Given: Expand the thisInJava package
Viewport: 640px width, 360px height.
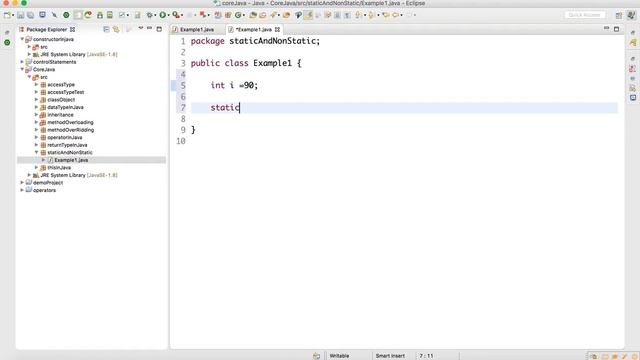Looking at the screenshot, I should pyautogui.click(x=36, y=167).
